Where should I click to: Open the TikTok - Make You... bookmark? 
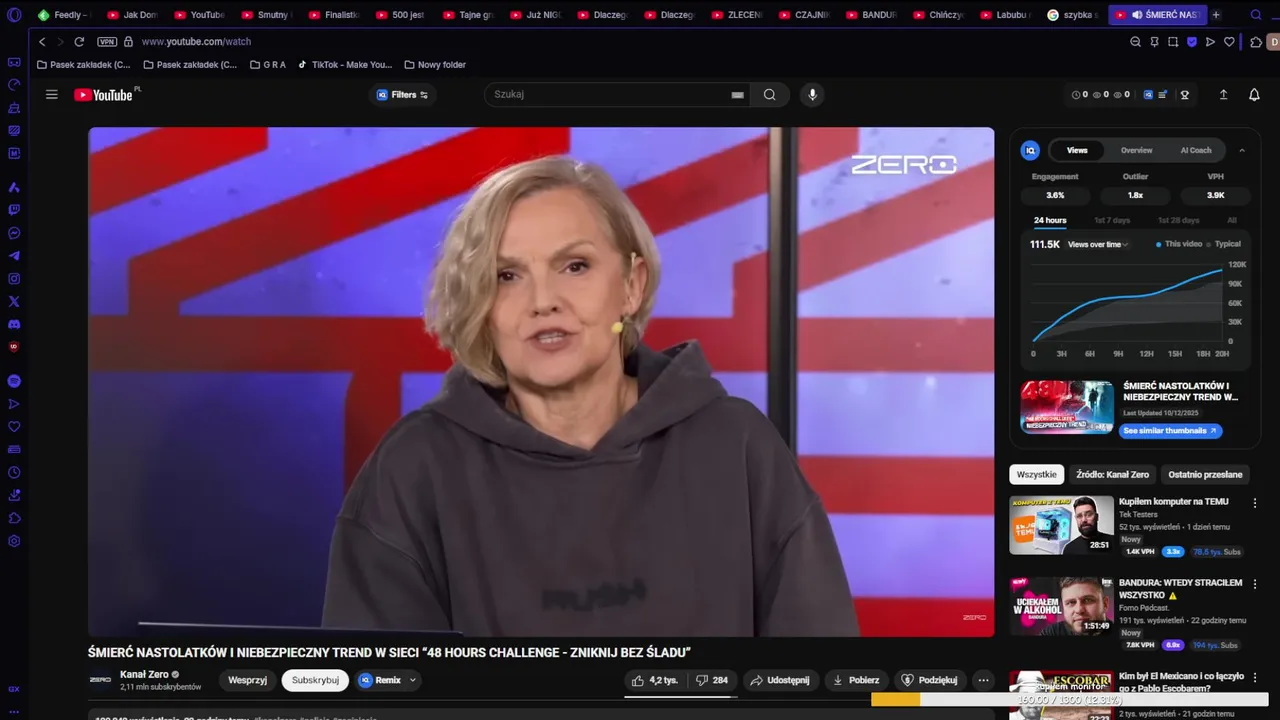coord(345,65)
